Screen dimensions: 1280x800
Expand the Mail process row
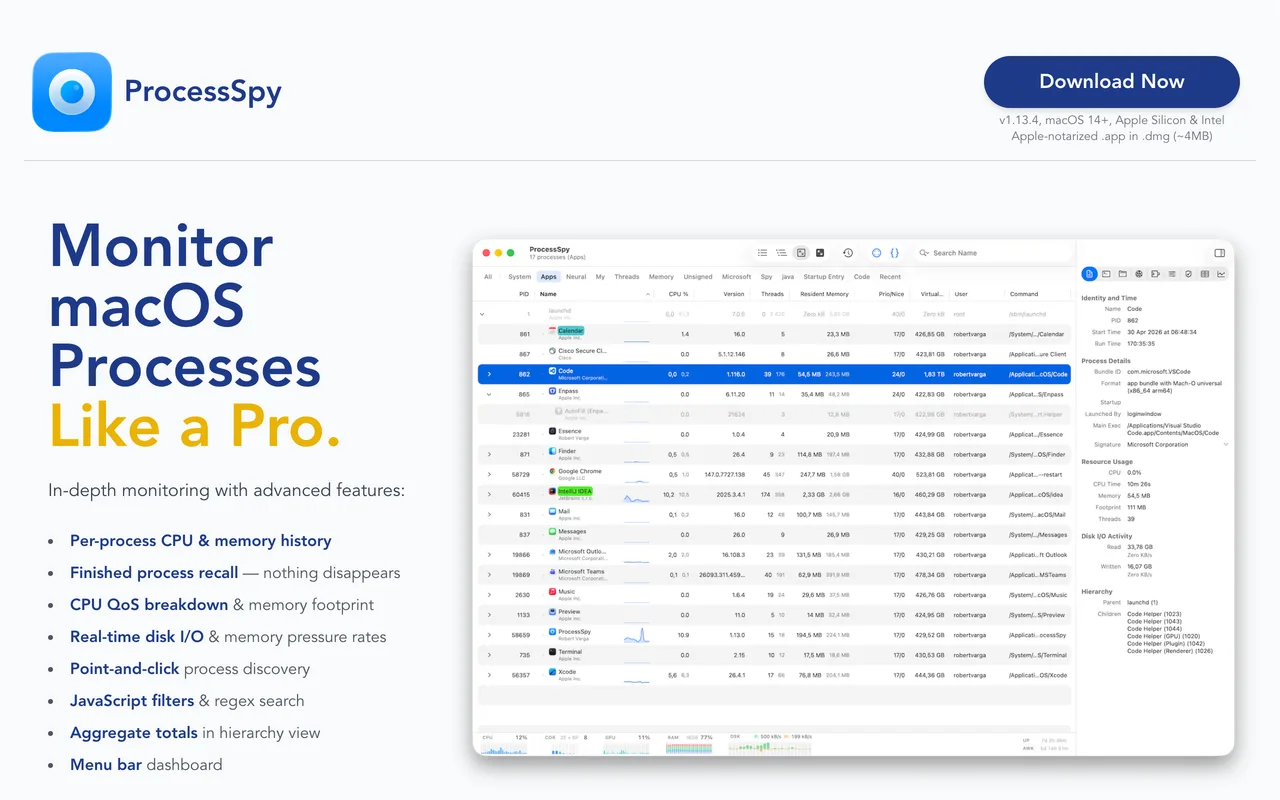[489, 514]
